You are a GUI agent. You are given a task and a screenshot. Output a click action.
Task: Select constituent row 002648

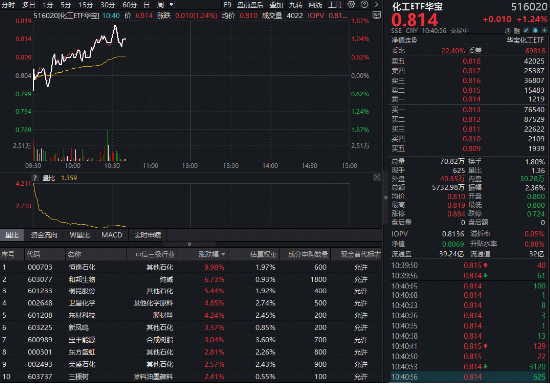click(191, 303)
